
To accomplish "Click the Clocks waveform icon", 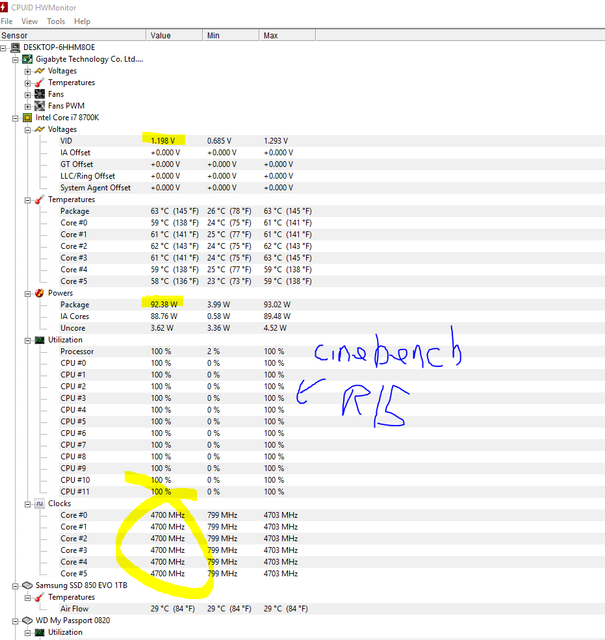I will (39, 504).
